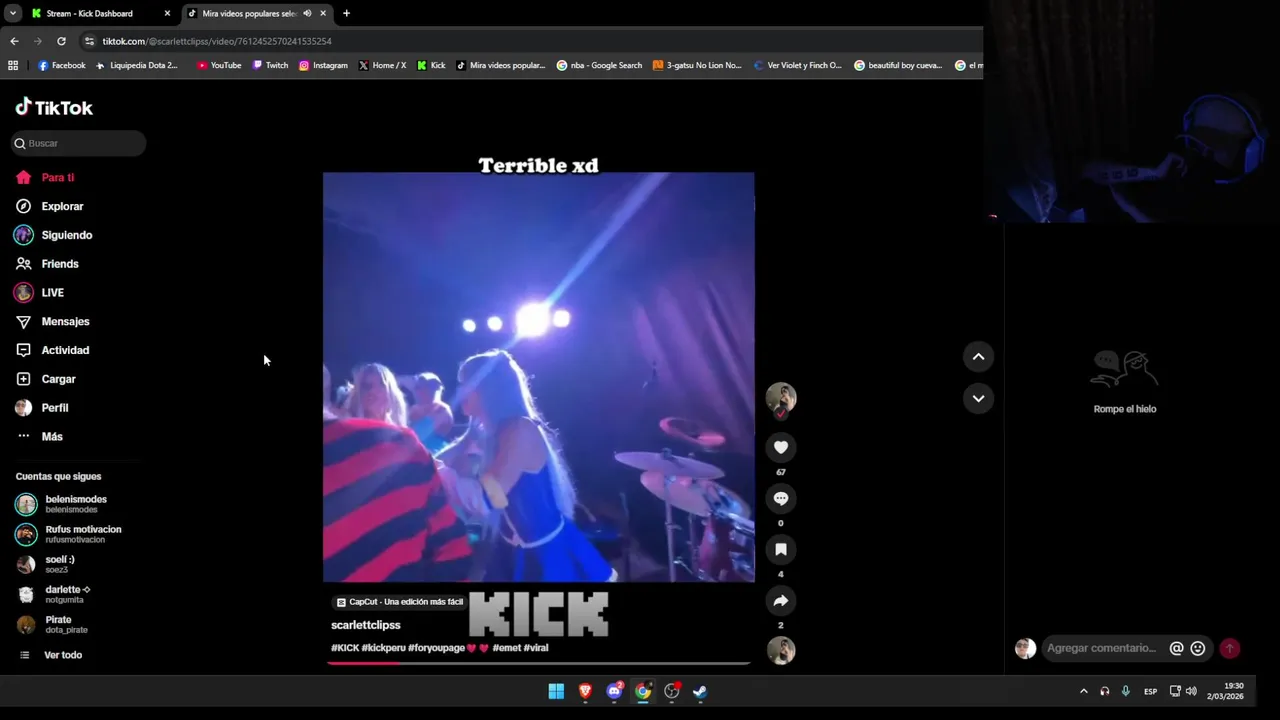This screenshot has height=720, width=1280.
Task: Click the #KICK hashtag
Action: (x=345, y=648)
